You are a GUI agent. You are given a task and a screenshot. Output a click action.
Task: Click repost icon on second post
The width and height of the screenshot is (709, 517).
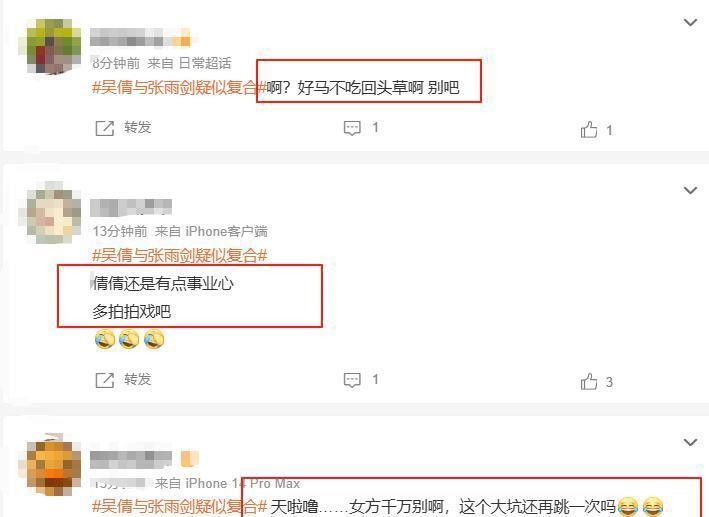click(104, 380)
